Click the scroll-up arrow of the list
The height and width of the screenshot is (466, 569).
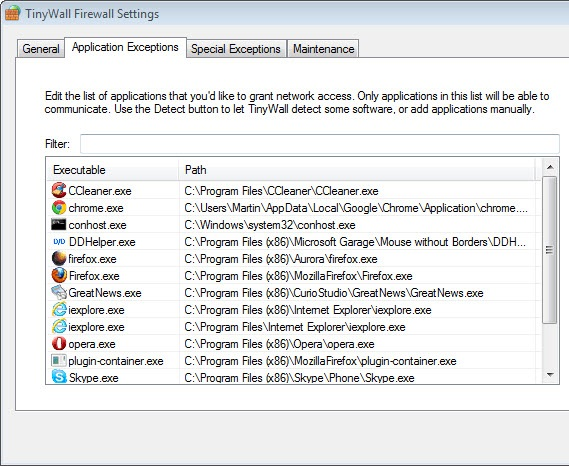[550, 167]
